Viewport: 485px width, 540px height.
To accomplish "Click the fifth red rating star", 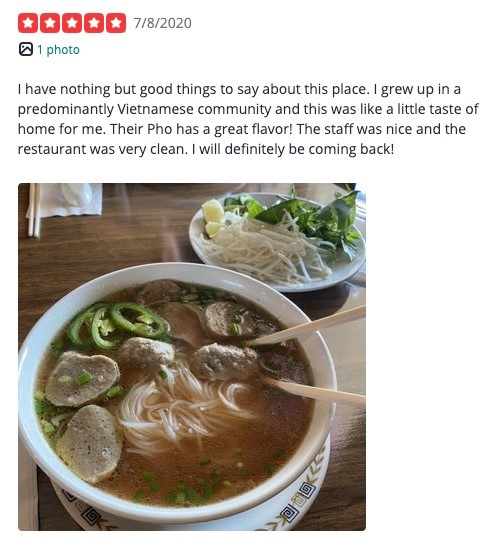I will (116, 23).
